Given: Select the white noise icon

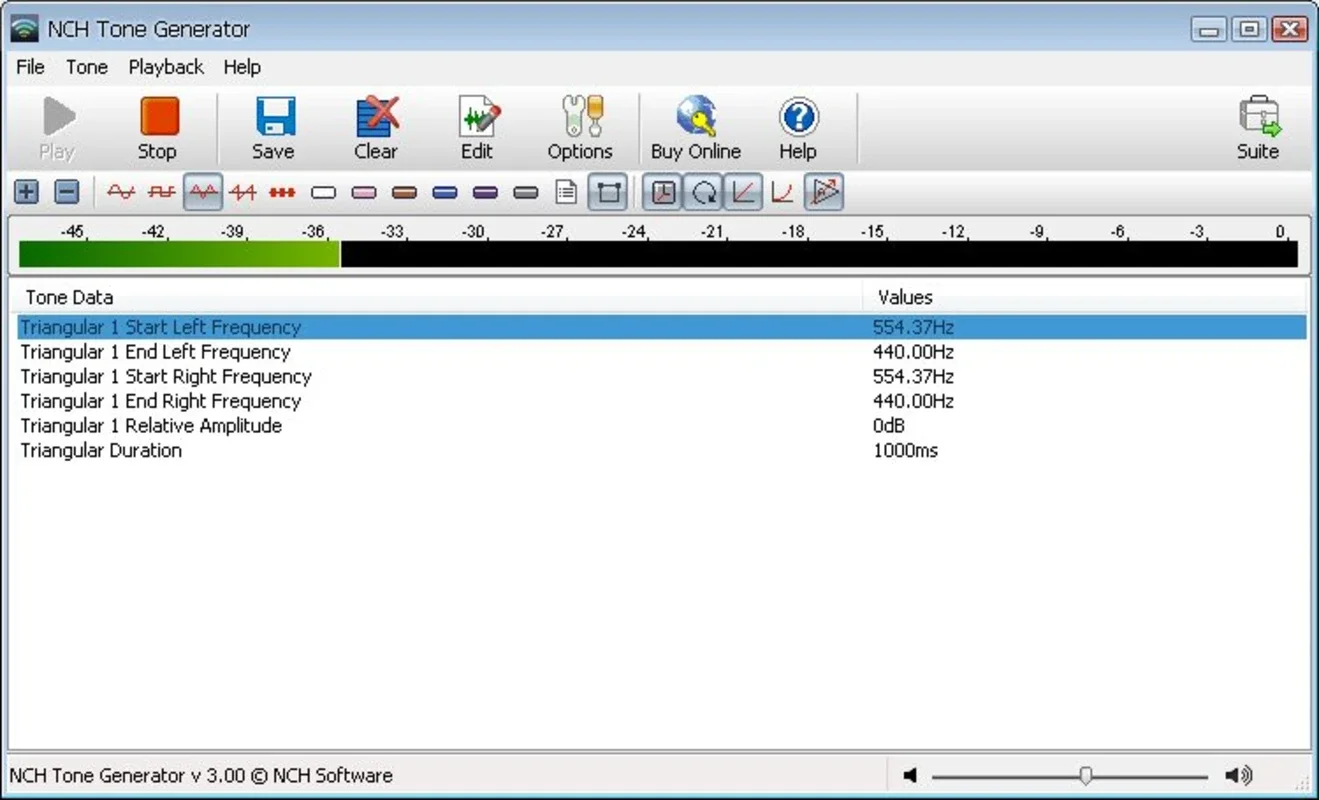Looking at the screenshot, I should [x=323, y=192].
